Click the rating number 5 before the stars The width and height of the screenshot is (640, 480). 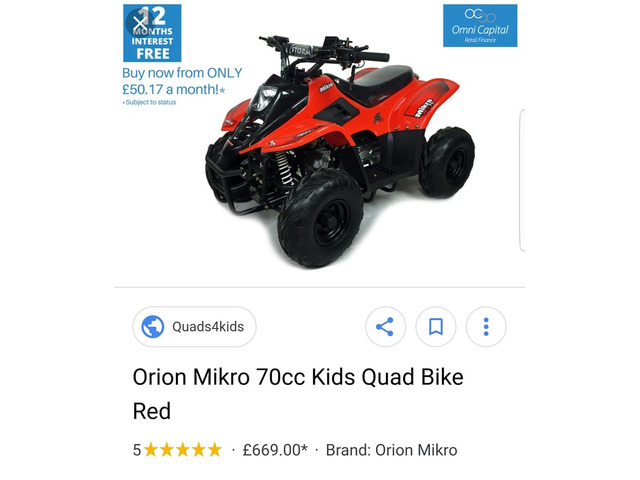click(x=137, y=450)
